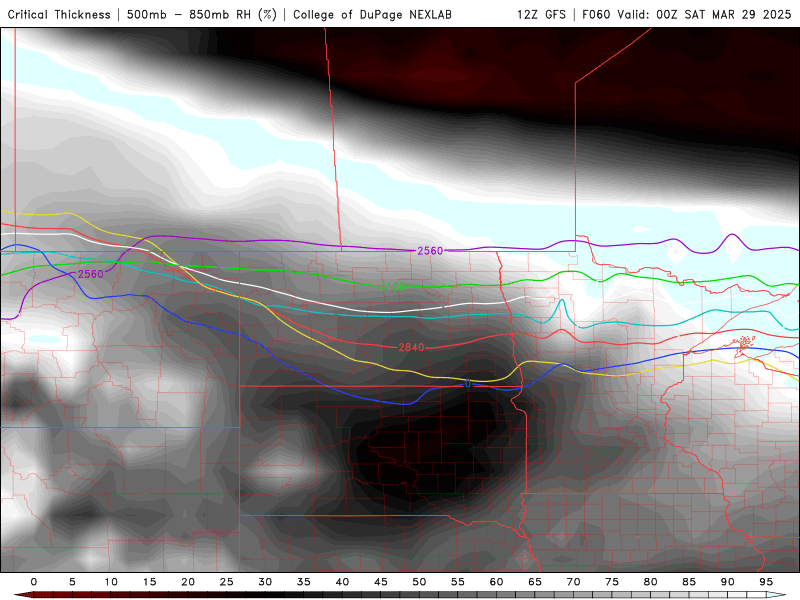Viewport: 800px width, 600px height.
Task: Click the "F060" forecast hour text
Action: [x=596, y=14]
